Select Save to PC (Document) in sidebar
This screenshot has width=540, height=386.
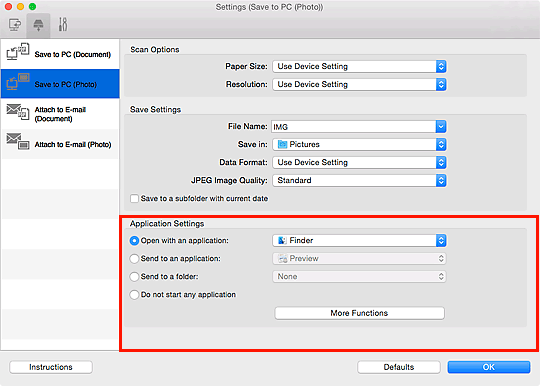coord(60,54)
